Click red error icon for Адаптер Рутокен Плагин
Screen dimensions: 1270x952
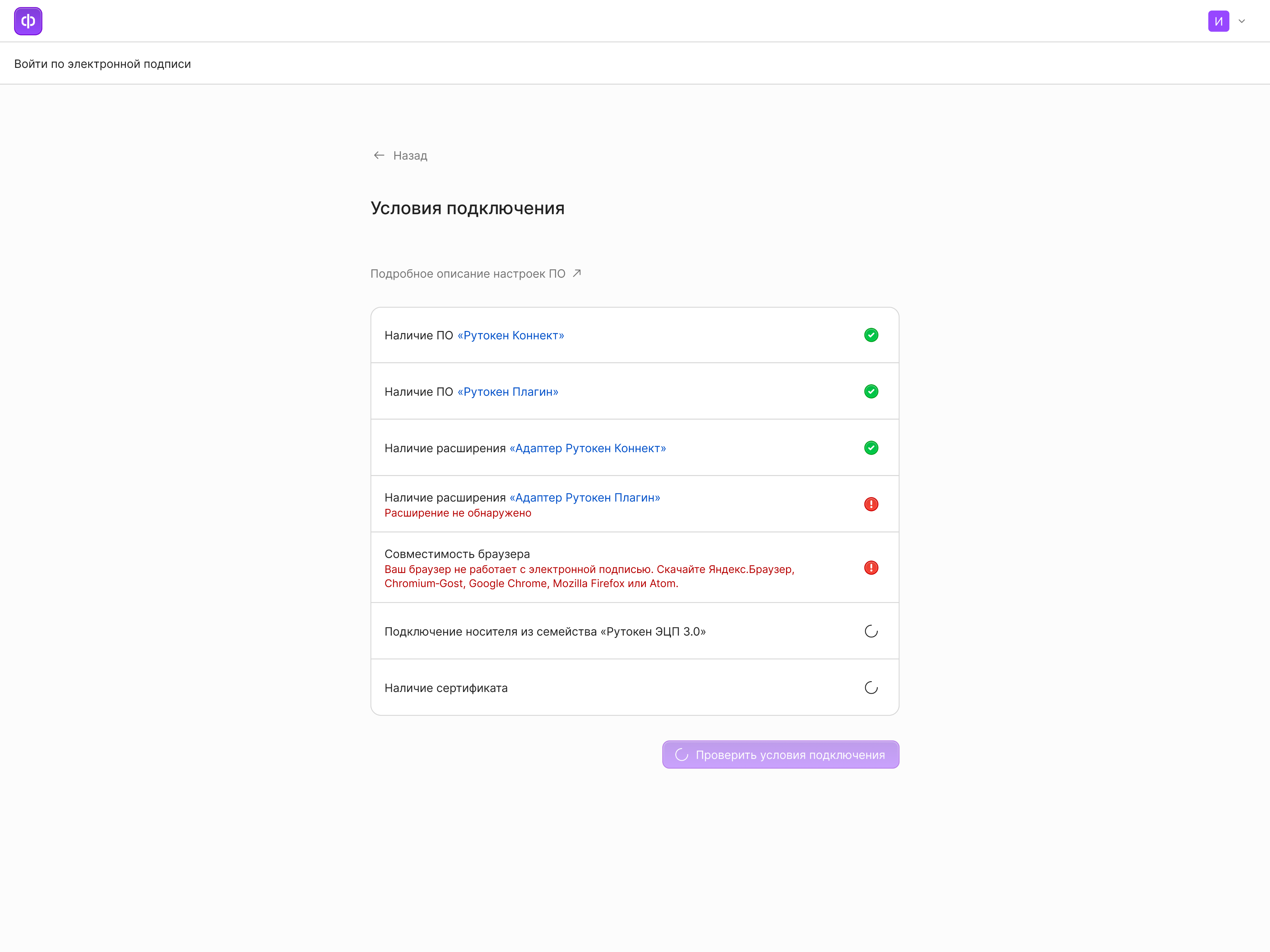click(871, 504)
